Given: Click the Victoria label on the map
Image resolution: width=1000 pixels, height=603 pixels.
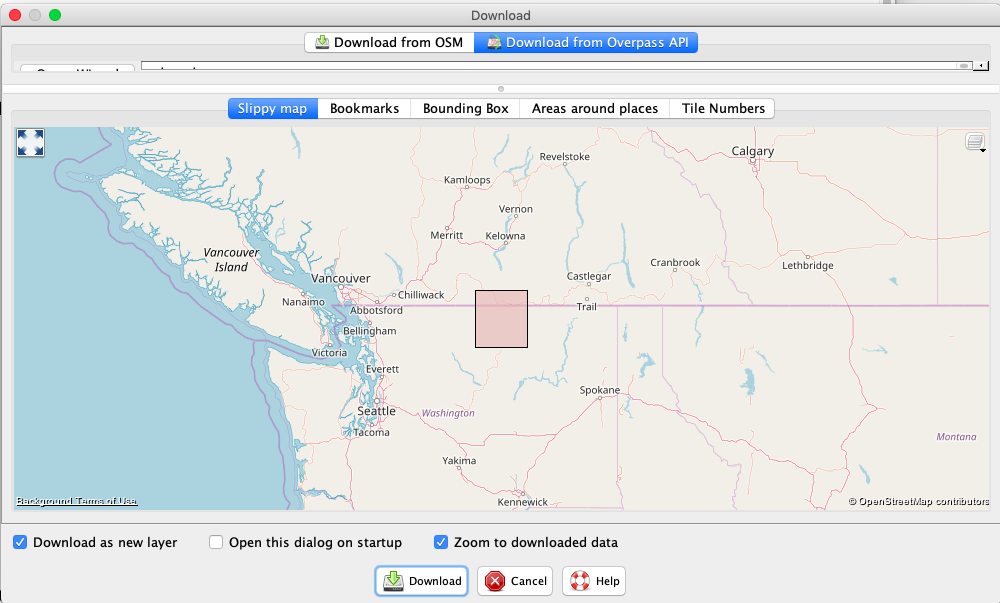Looking at the screenshot, I should 329,353.
